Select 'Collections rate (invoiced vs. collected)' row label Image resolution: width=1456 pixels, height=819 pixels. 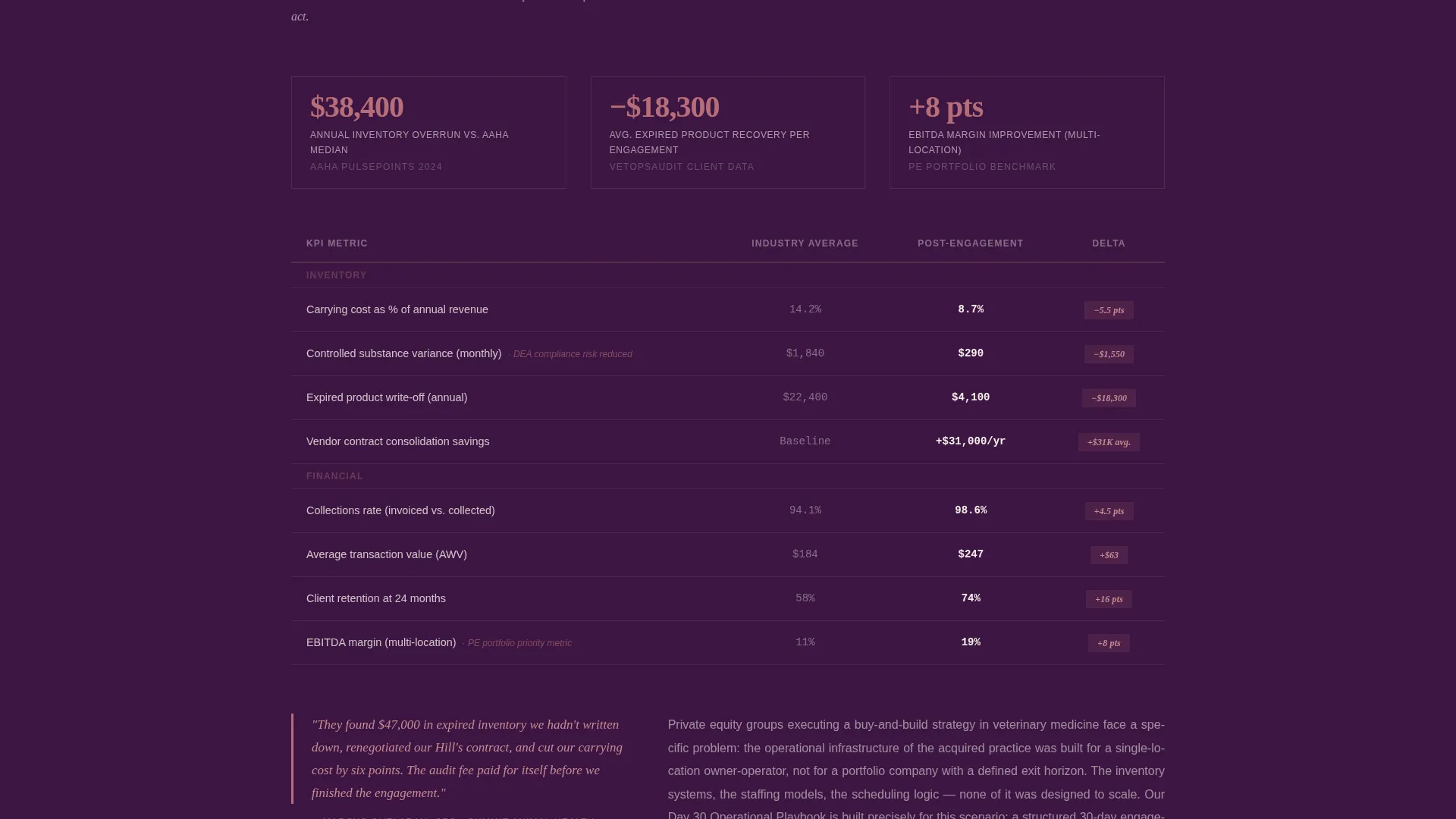pyautogui.click(x=400, y=510)
